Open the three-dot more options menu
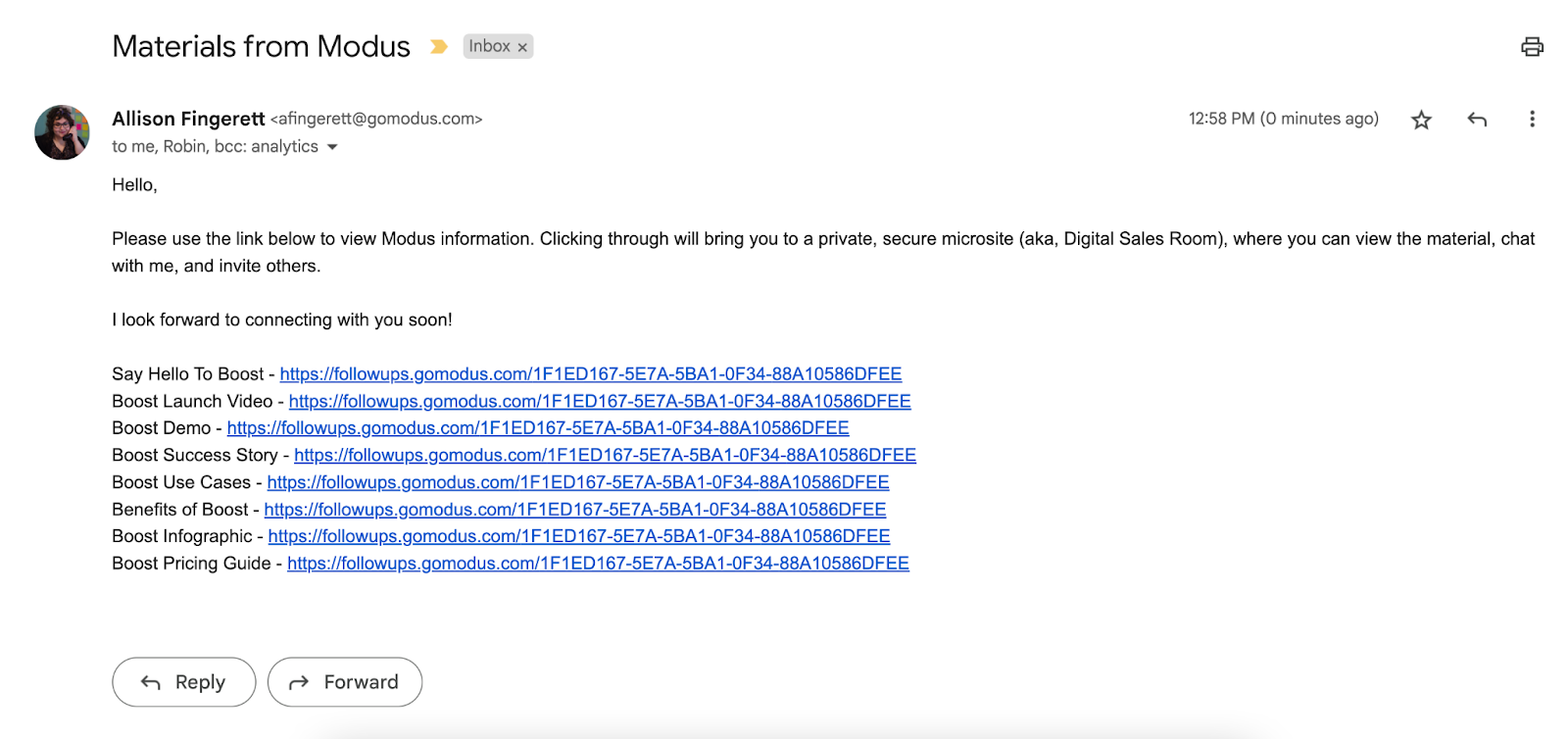 point(1532,120)
